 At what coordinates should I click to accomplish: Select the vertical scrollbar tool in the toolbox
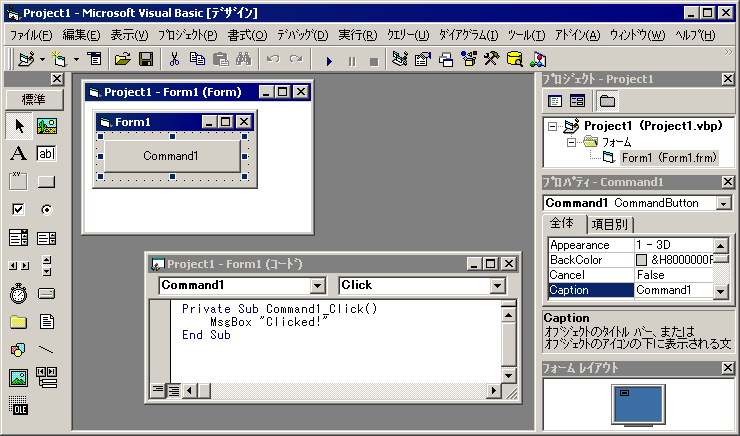47,266
